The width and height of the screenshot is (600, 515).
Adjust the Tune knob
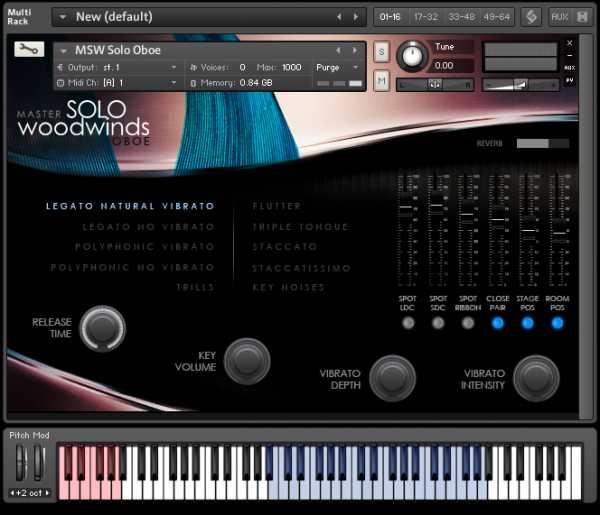[412, 56]
